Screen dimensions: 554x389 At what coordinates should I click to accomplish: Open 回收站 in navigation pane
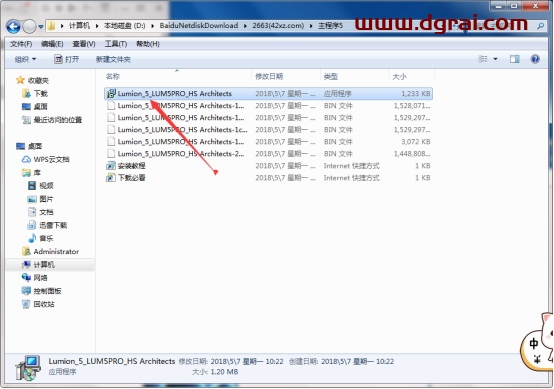click(x=38, y=304)
